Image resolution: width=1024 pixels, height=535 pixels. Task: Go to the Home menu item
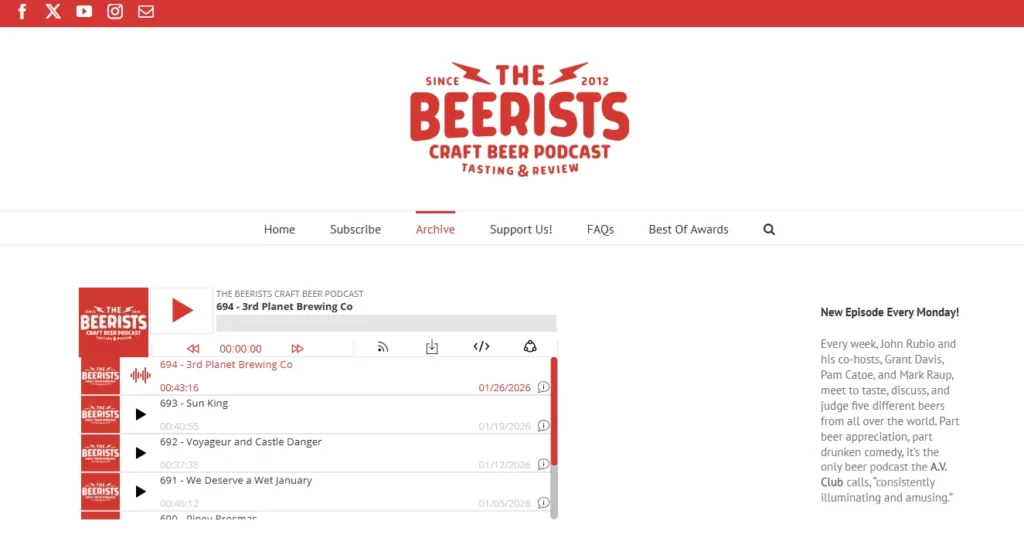280,229
